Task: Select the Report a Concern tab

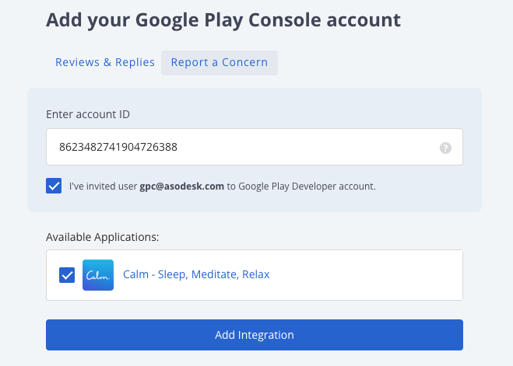Action: tap(219, 63)
